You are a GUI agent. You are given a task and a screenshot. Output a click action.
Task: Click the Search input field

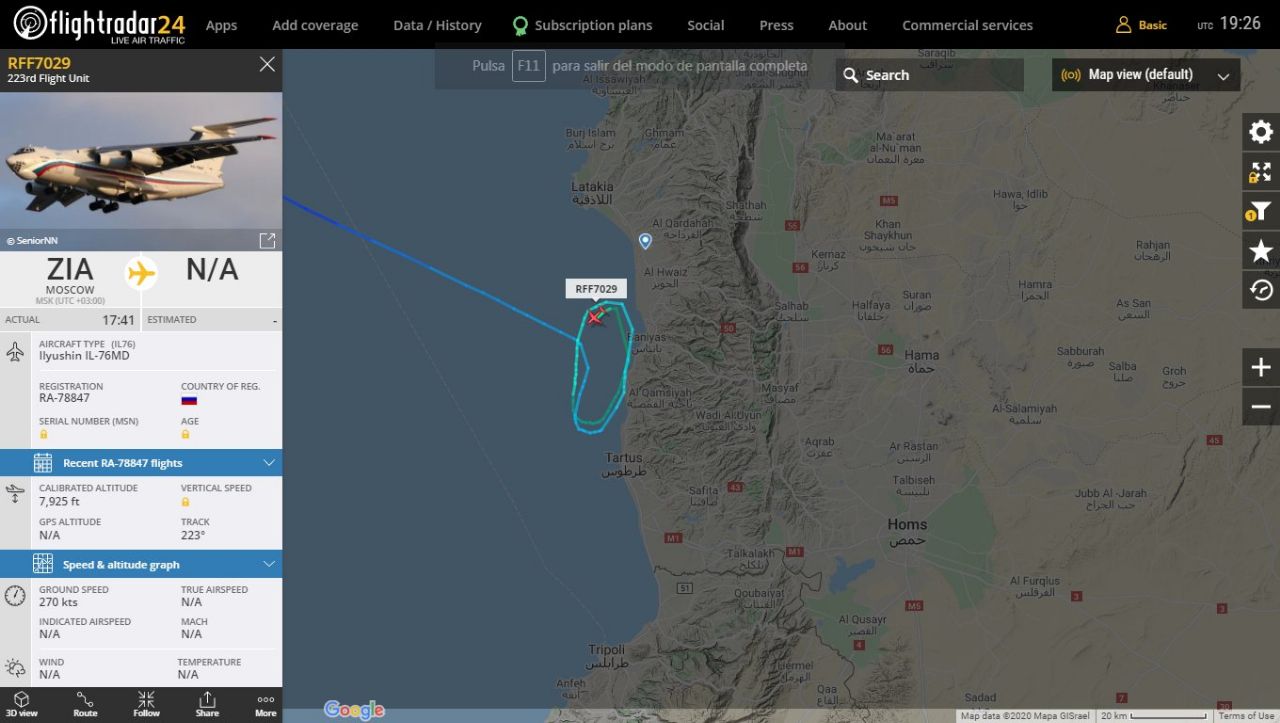point(929,75)
